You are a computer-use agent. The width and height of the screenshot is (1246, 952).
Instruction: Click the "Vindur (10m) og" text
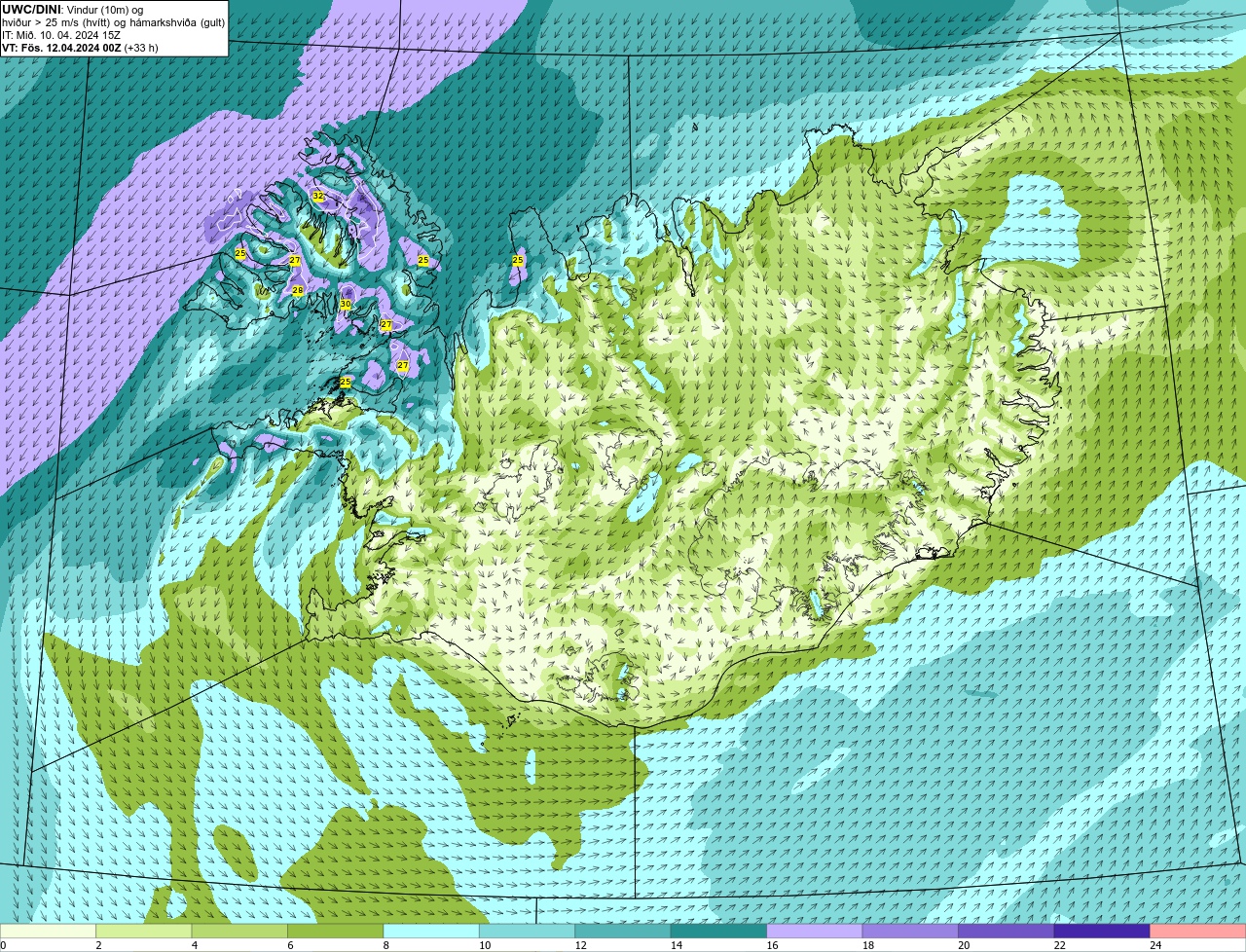pos(103,10)
